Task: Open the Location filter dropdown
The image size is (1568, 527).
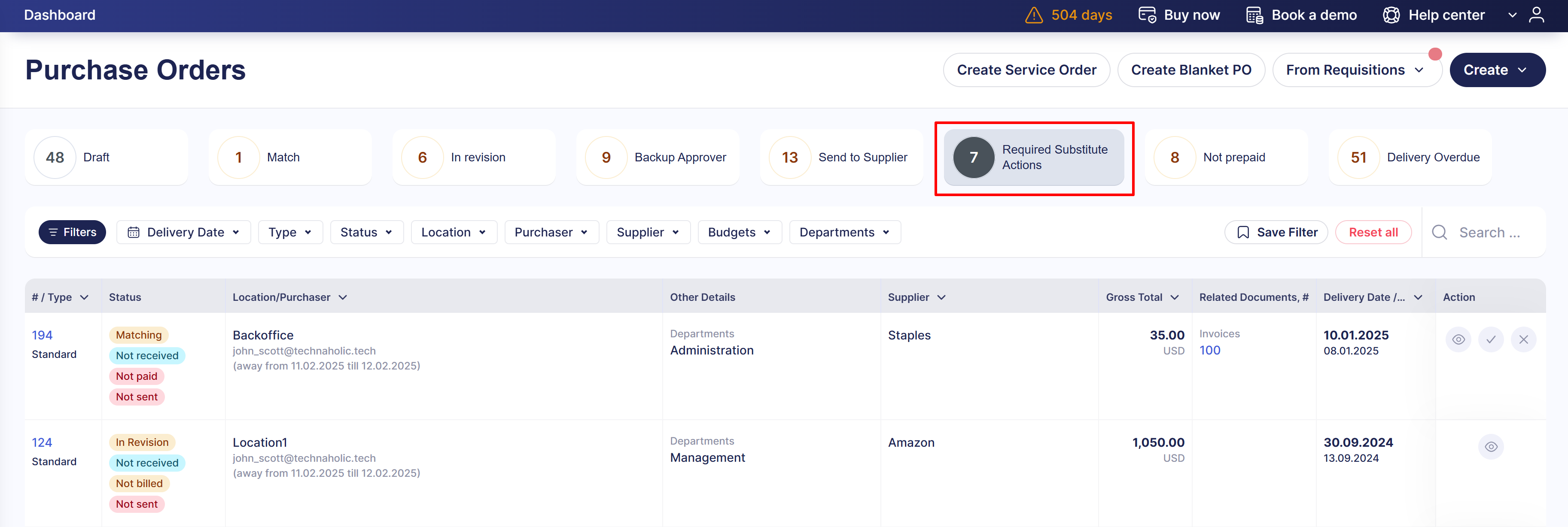Action: click(454, 233)
